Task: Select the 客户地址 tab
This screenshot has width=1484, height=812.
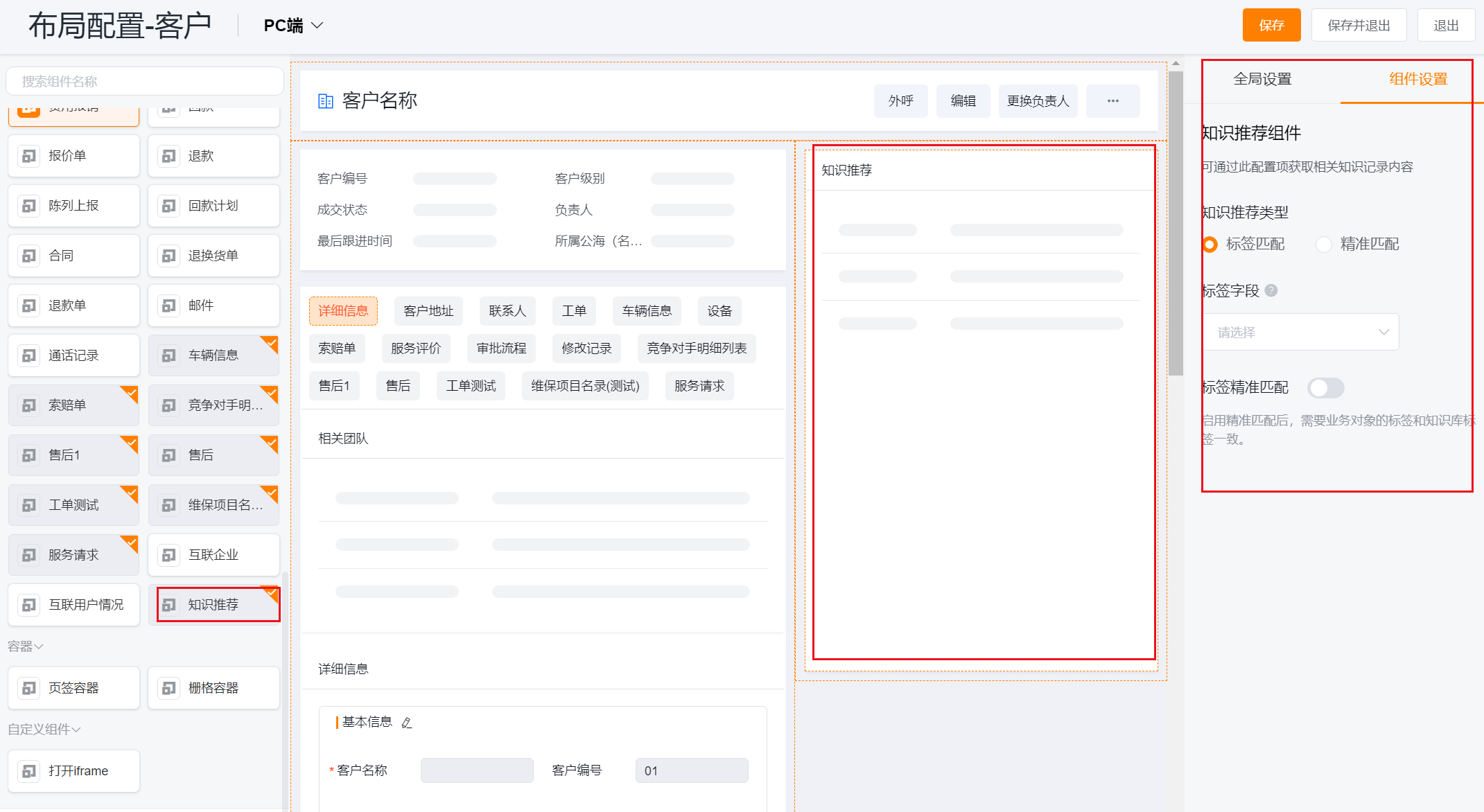Action: click(428, 311)
